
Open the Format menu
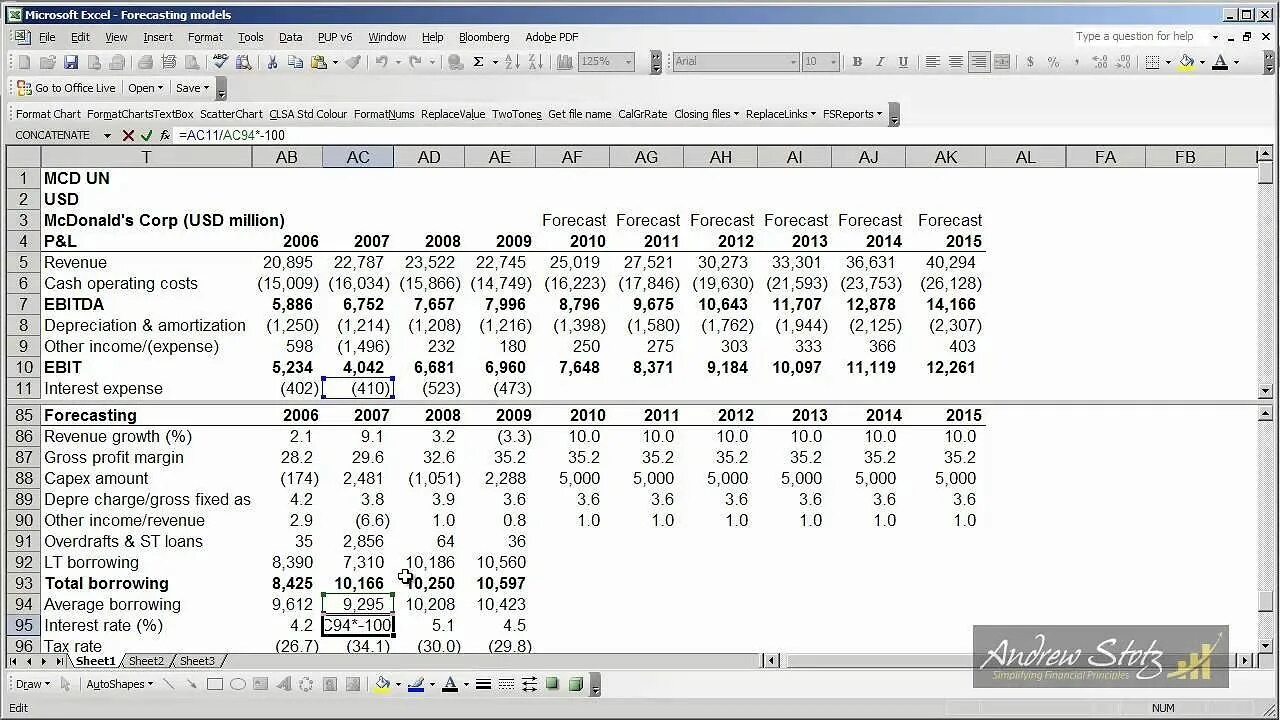point(205,37)
